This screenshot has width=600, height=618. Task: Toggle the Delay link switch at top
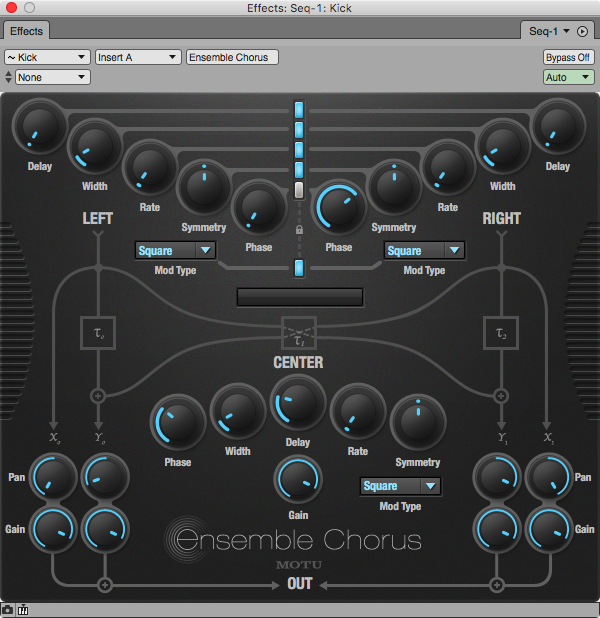(299, 110)
